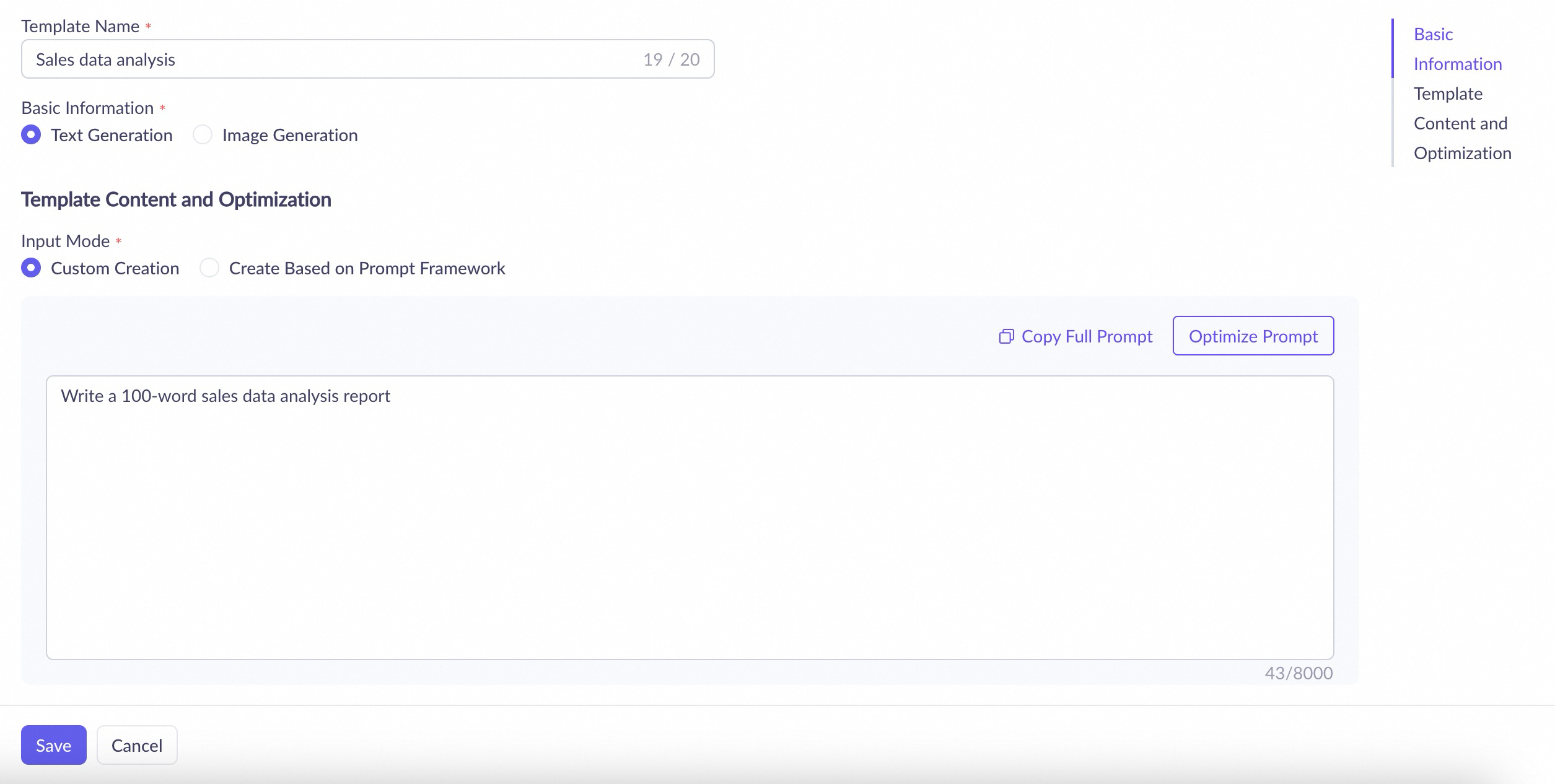Click the Input Mode label
Image resolution: width=1555 pixels, height=784 pixels.
point(65,241)
